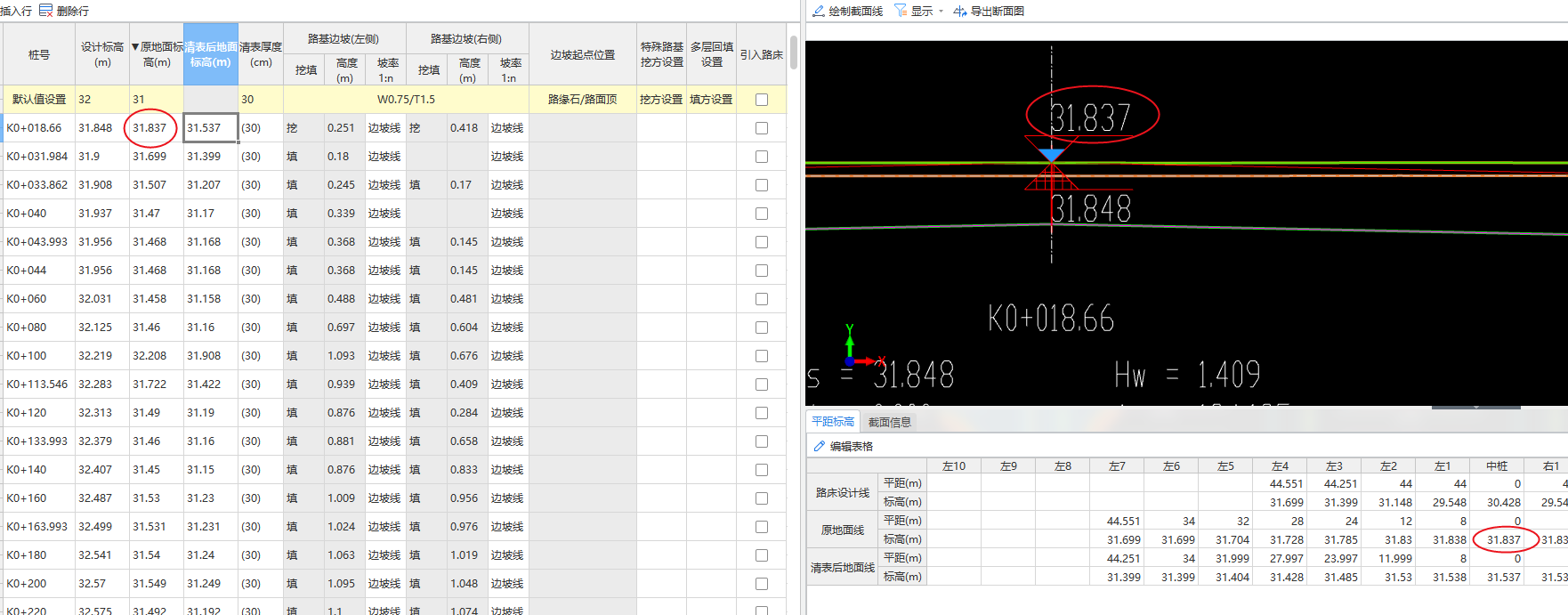Screen dimensions: 1568x615
Task: Sort by 原地面标高 column header arrow
Action: 135,47
